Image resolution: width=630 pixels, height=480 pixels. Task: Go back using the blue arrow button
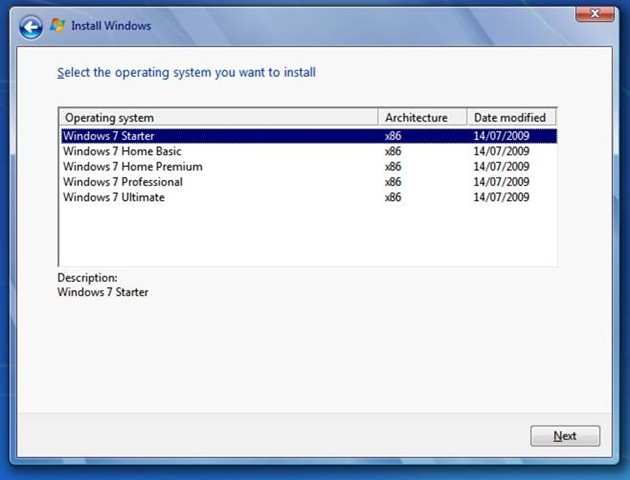pyautogui.click(x=31, y=27)
